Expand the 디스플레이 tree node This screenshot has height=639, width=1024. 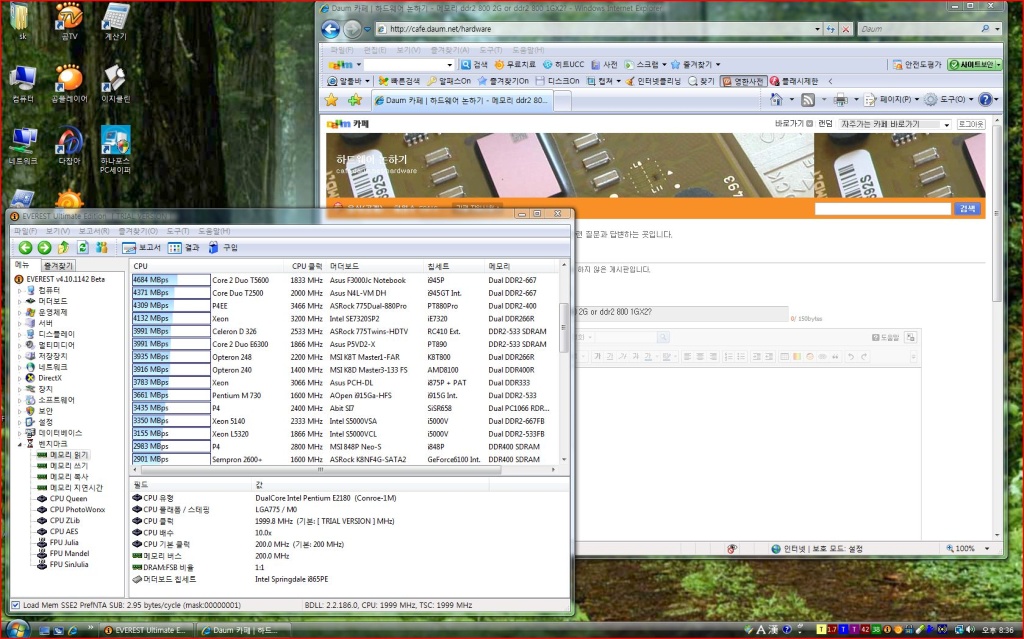click(x=20, y=334)
